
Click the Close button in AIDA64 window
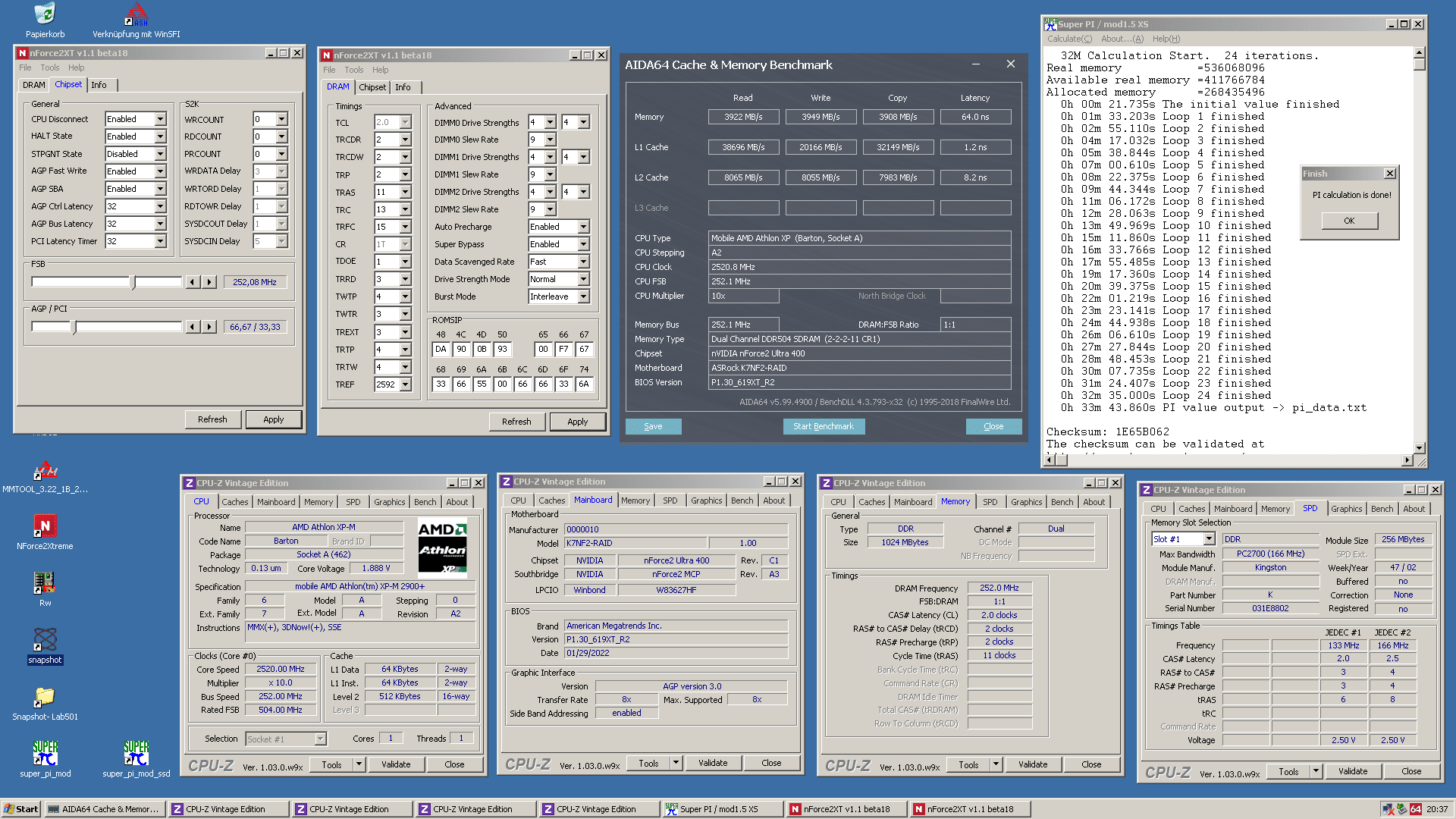pos(993,426)
